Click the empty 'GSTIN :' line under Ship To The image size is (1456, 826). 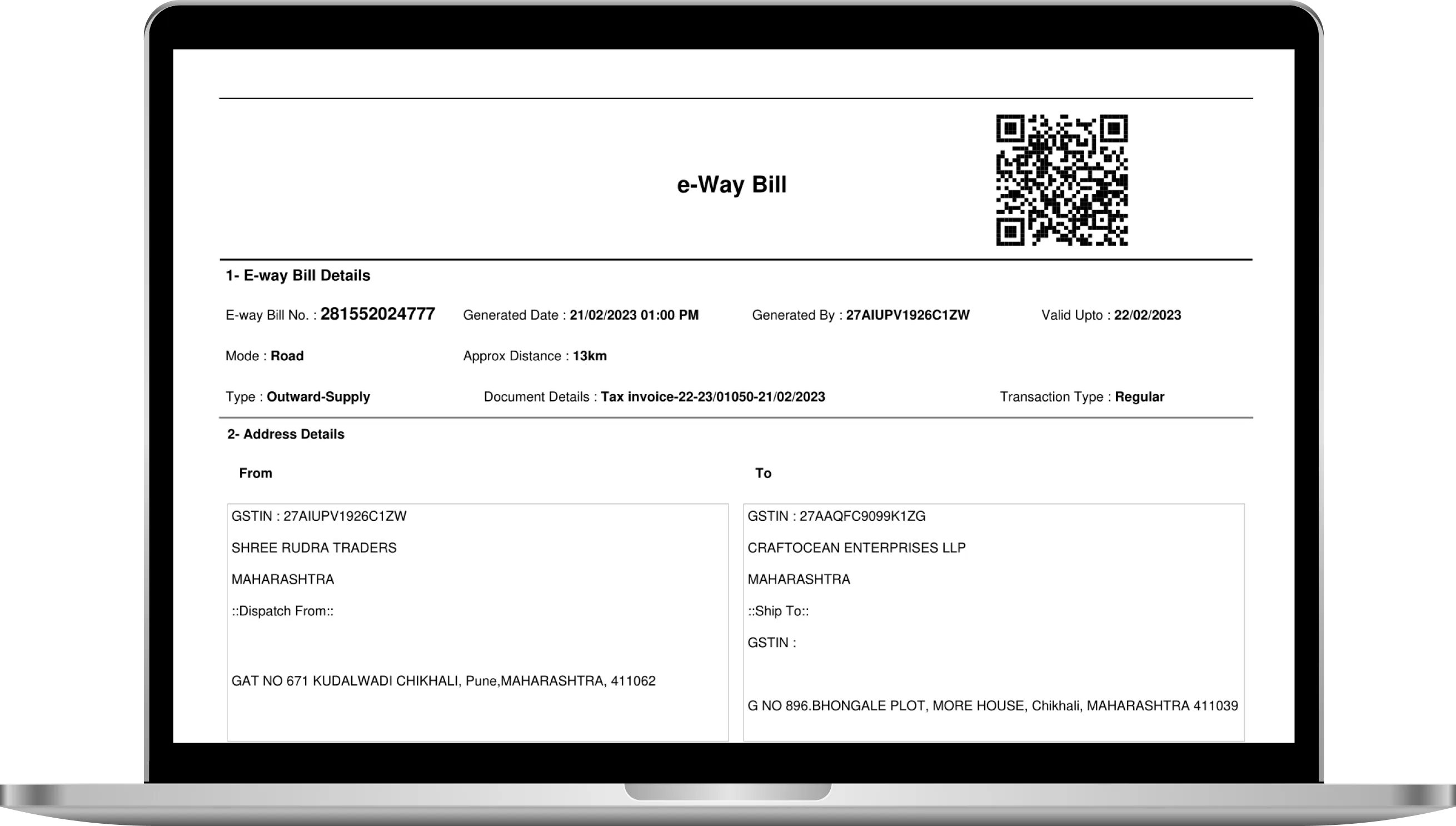point(772,643)
